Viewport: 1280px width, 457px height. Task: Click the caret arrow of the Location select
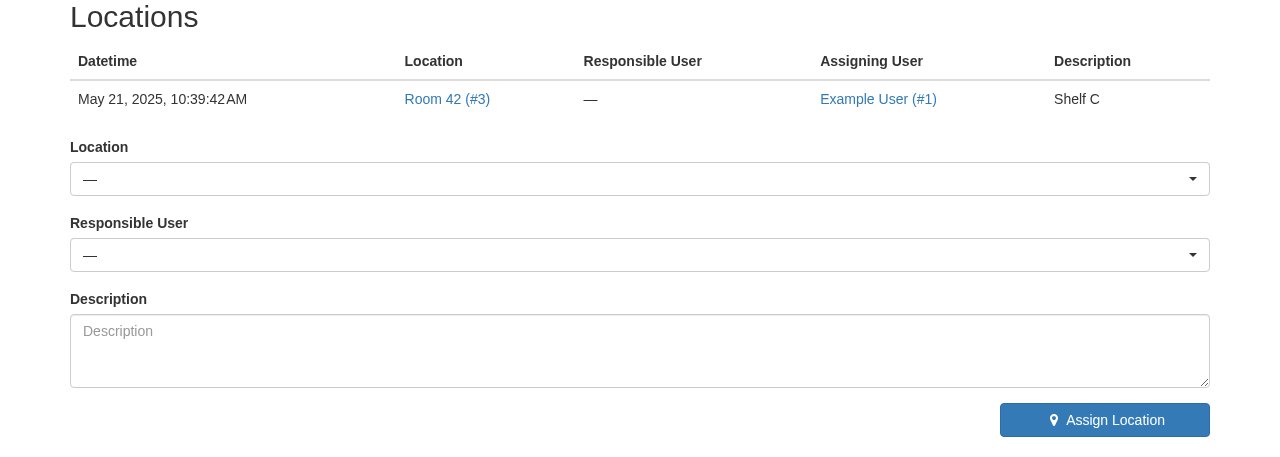(1192, 179)
